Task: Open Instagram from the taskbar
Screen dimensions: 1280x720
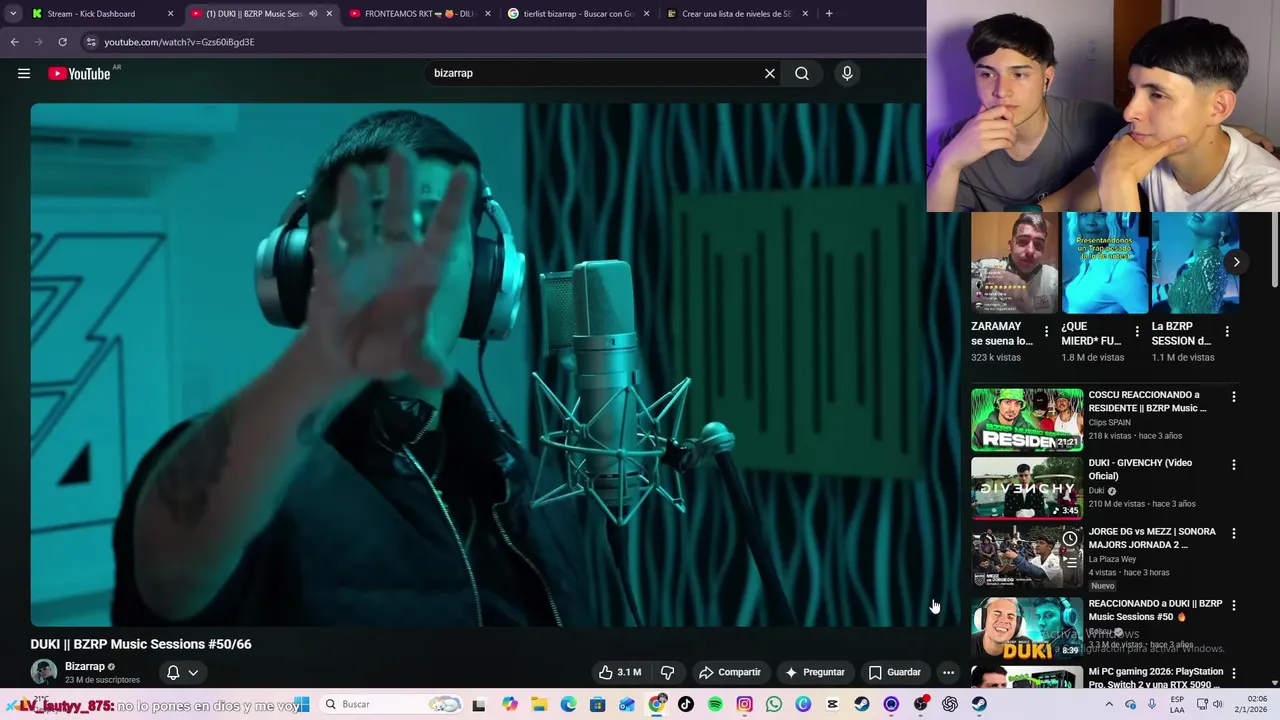Action: coord(744,704)
